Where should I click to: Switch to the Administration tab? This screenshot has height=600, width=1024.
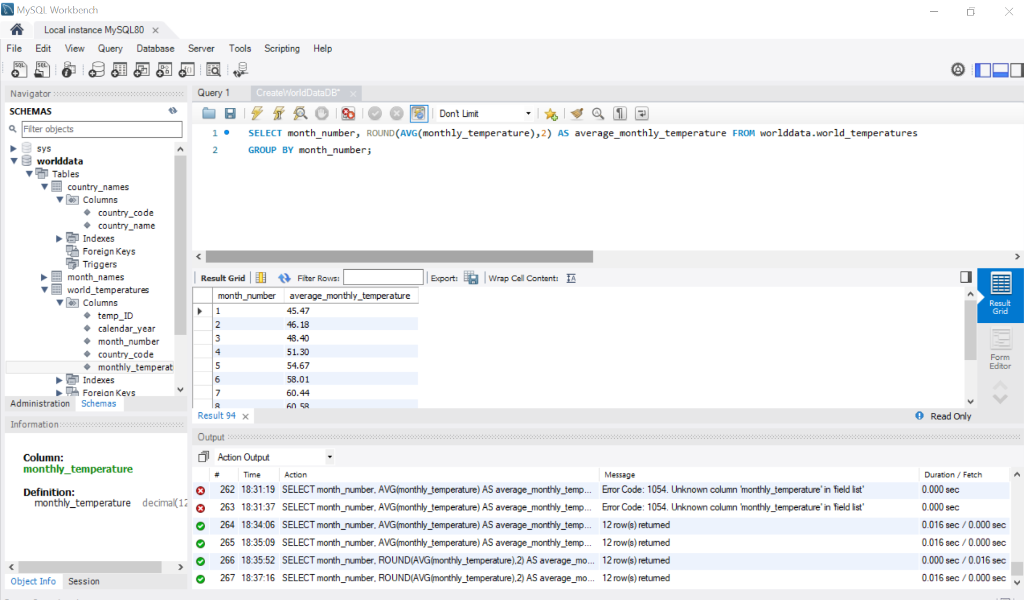(x=40, y=404)
